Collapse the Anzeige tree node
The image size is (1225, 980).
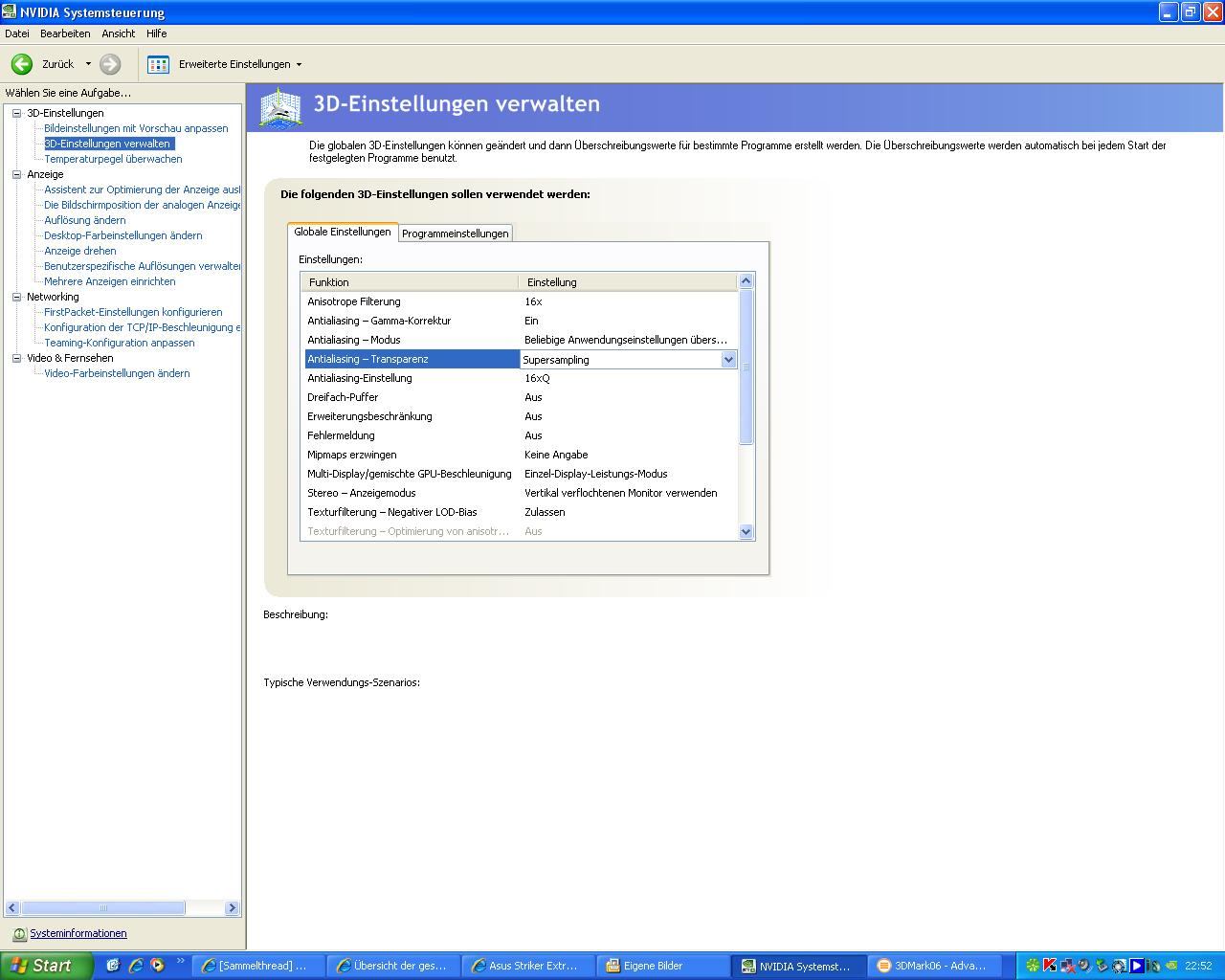tap(16, 174)
